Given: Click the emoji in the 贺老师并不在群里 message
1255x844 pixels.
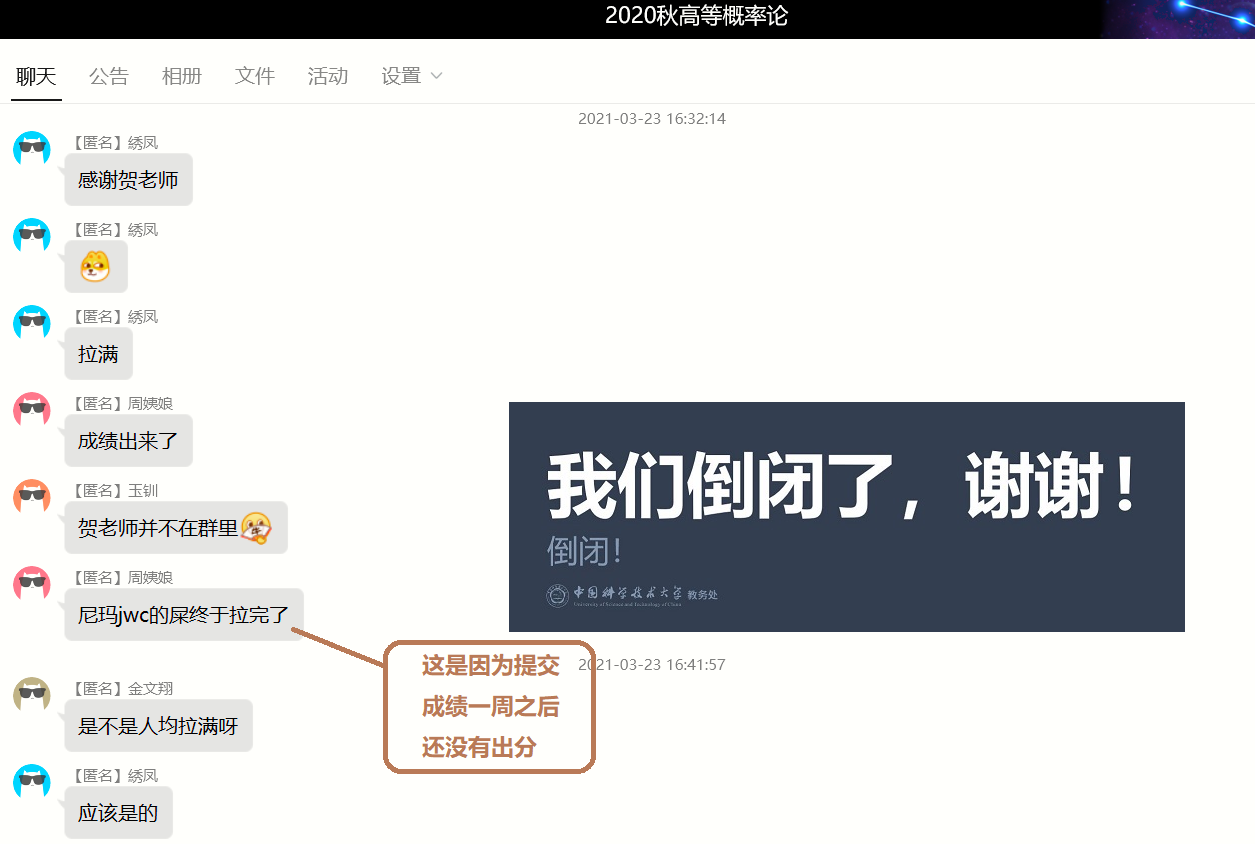Looking at the screenshot, I should 256,527.
